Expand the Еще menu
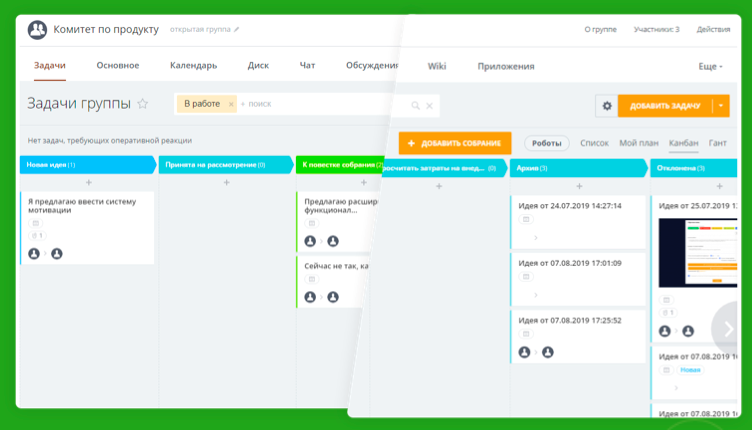This screenshot has width=752, height=430. click(709, 67)
